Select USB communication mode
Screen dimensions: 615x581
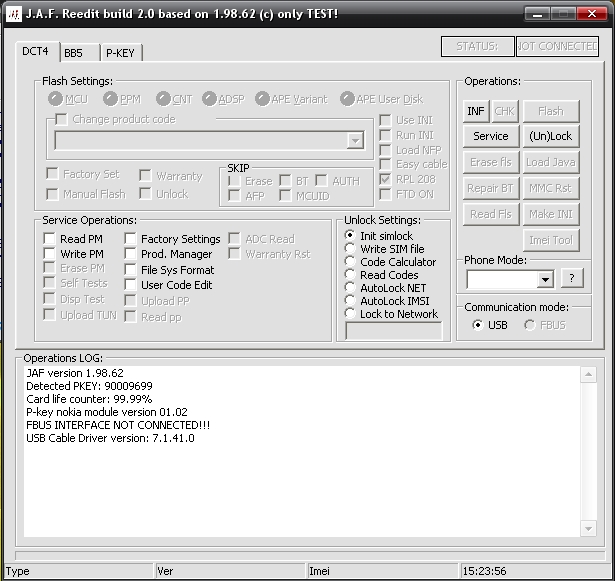(x=478, y=325)
